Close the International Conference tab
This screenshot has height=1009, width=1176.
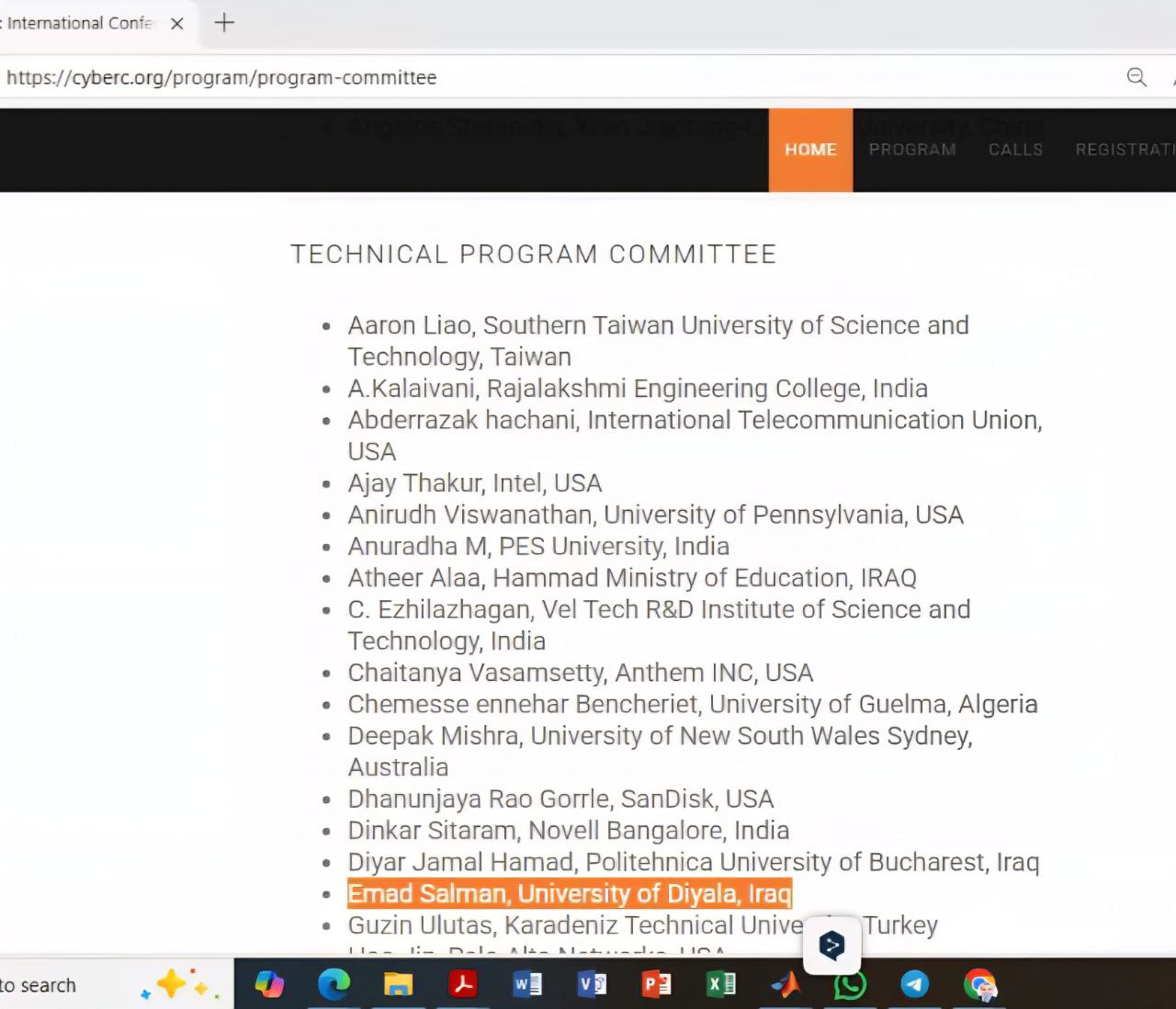[x=177, y=24]
